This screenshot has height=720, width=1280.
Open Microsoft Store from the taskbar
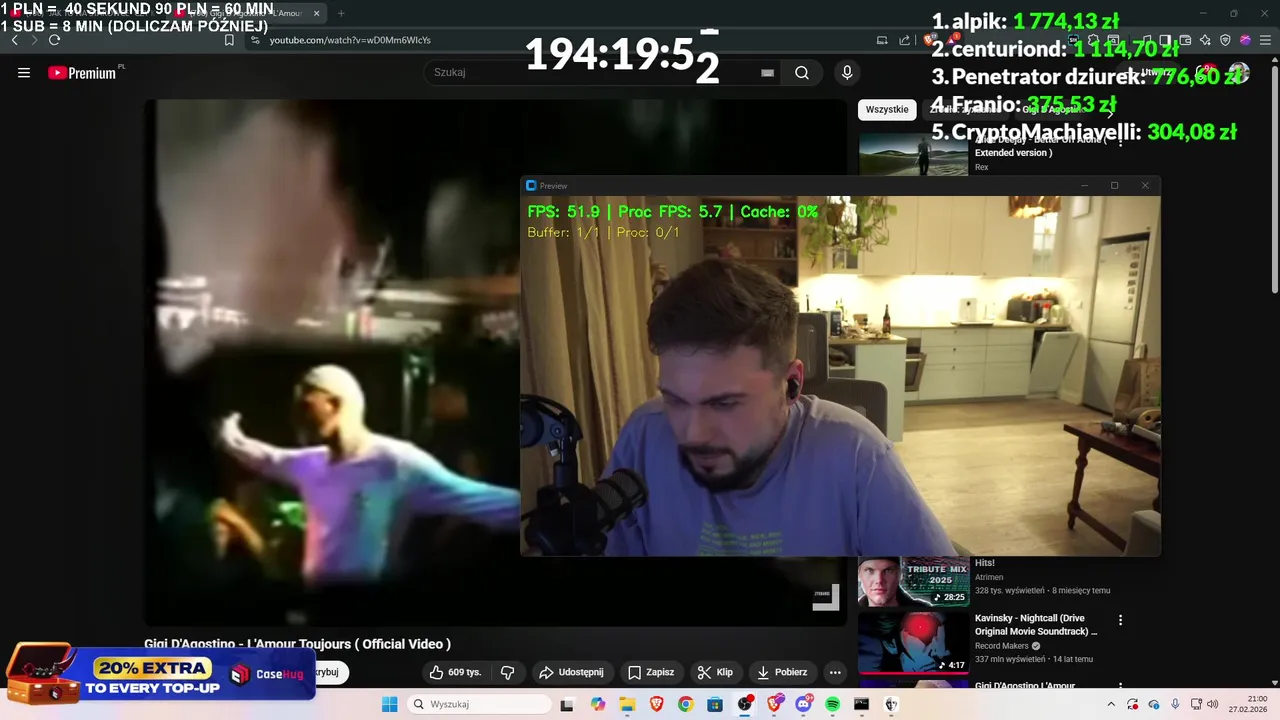coord(715,704)
